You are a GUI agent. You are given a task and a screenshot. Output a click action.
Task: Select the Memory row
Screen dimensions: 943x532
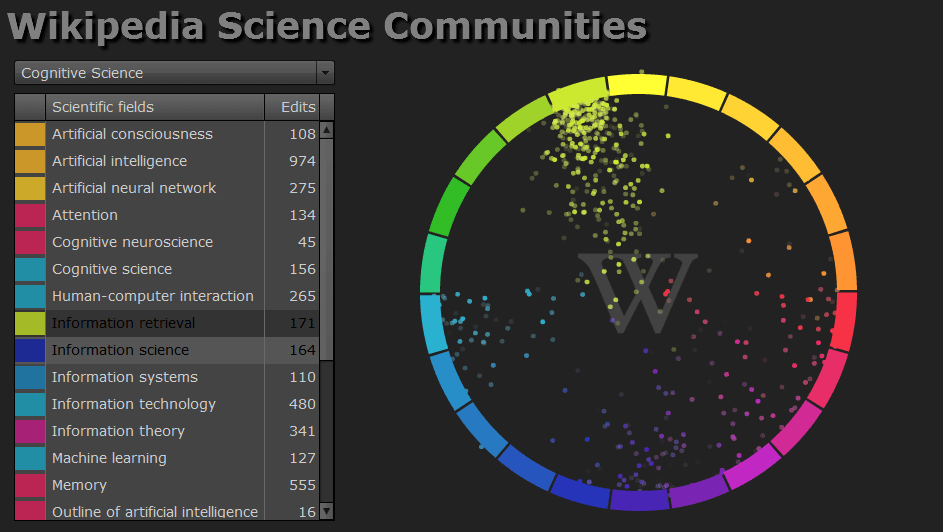(x=167, y=486)
